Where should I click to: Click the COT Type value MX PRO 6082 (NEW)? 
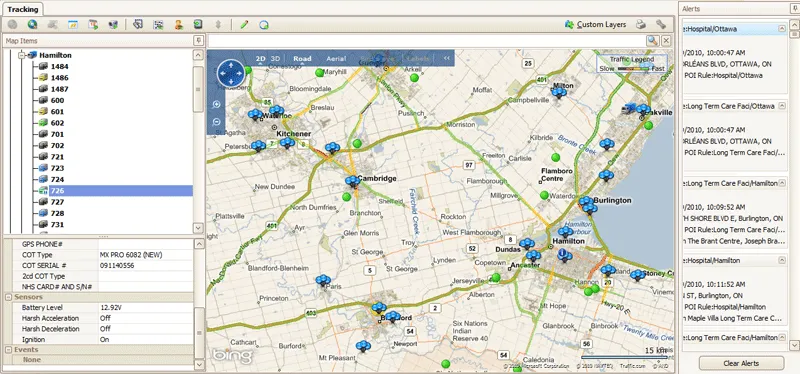pyautogui.click(x=131, y=255)
